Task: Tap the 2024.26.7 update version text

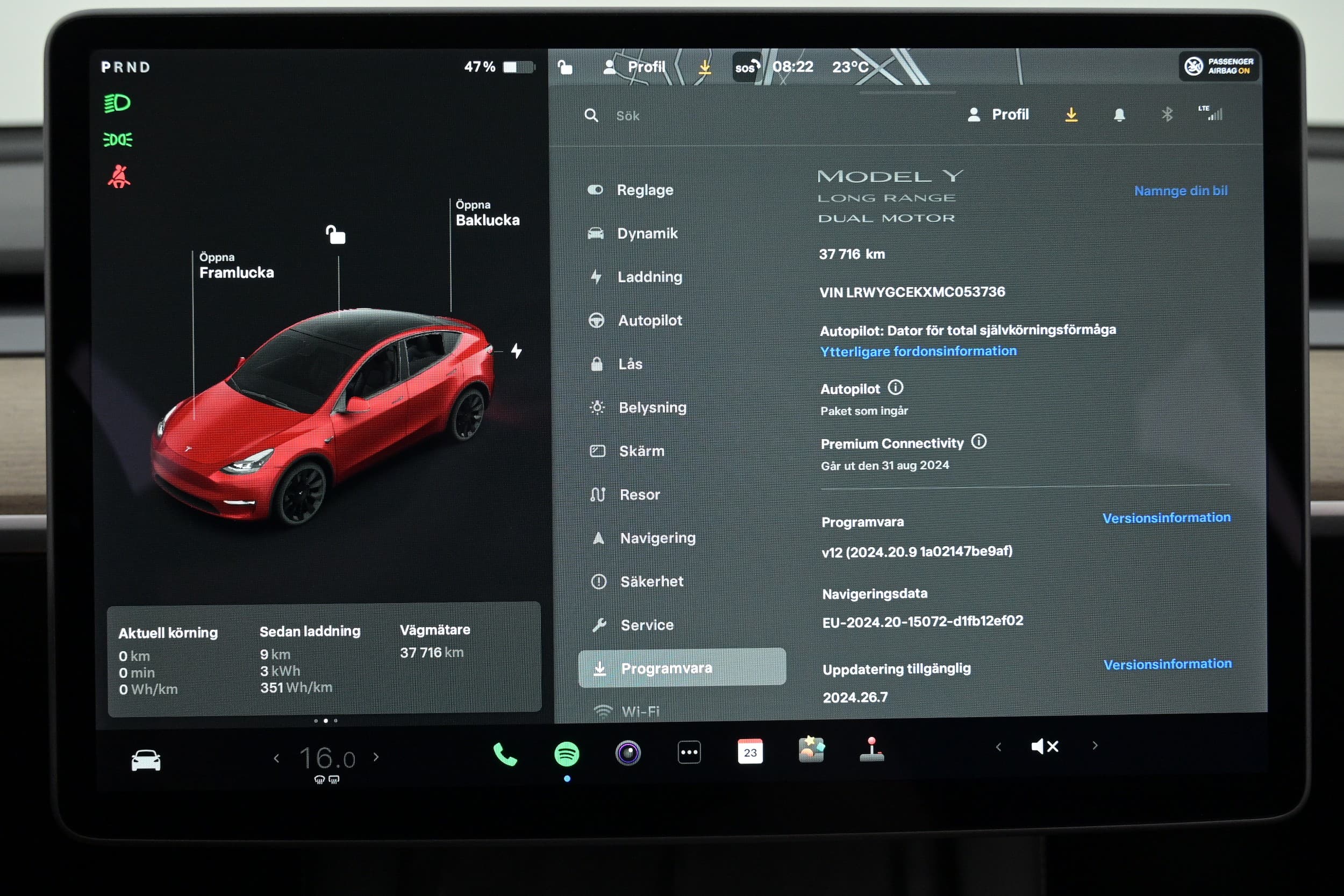Action: click(855, 697)
